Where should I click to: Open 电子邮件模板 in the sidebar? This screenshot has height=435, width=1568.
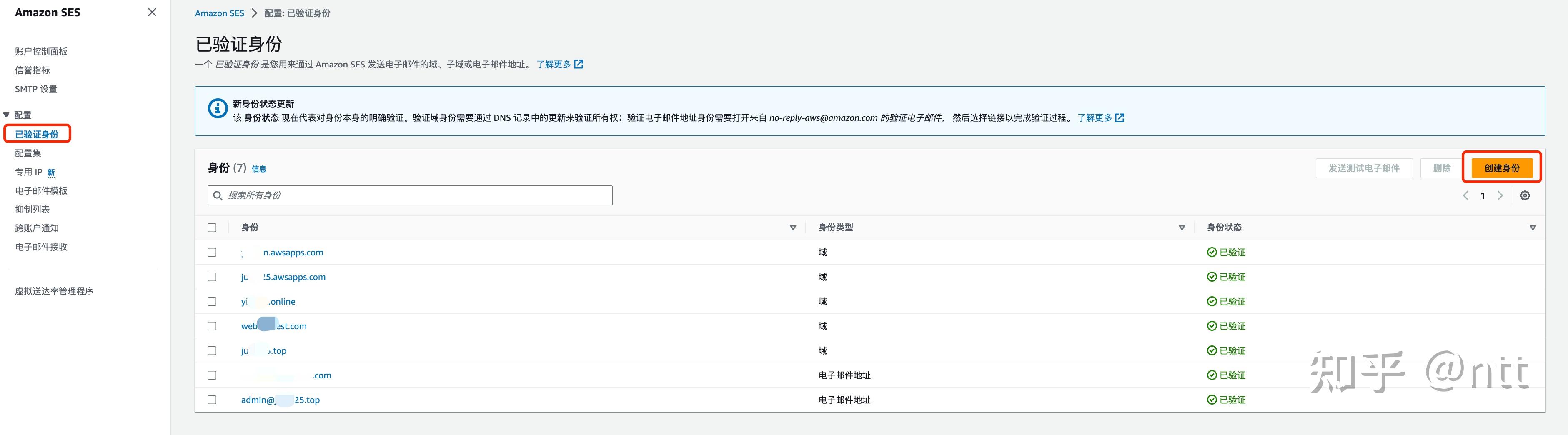tap(41, 190)
